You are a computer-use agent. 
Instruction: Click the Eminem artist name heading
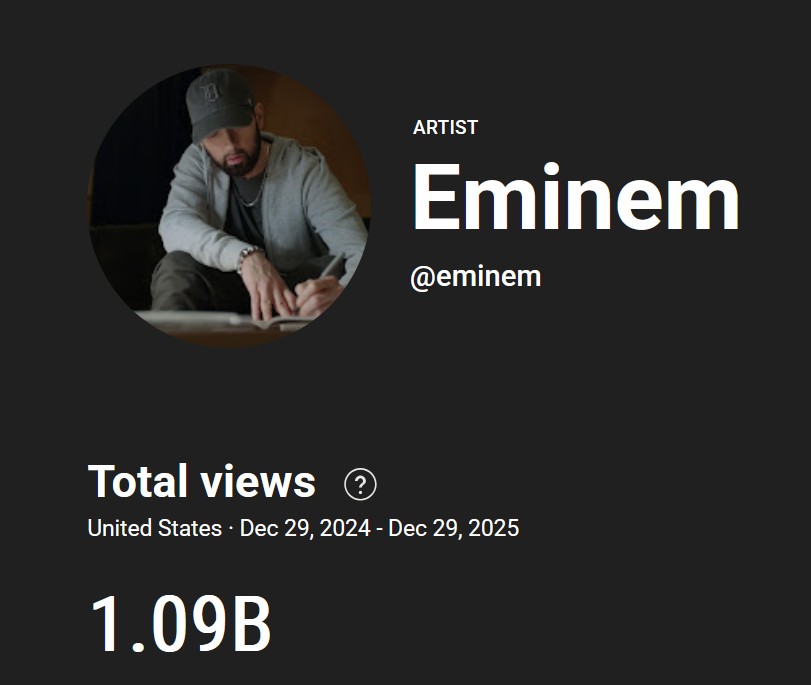pos(575,197)
